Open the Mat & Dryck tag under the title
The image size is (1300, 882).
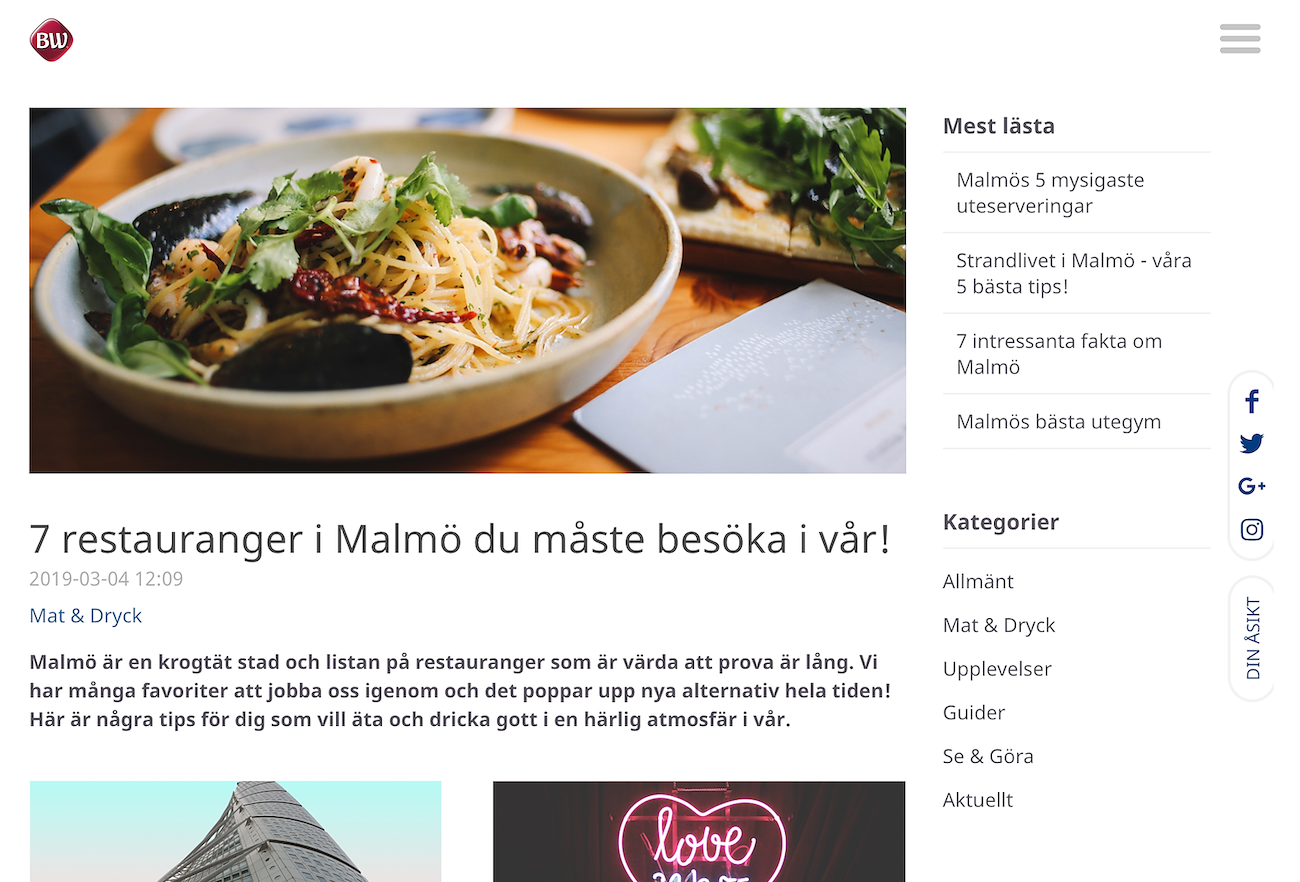pos(86,616)
